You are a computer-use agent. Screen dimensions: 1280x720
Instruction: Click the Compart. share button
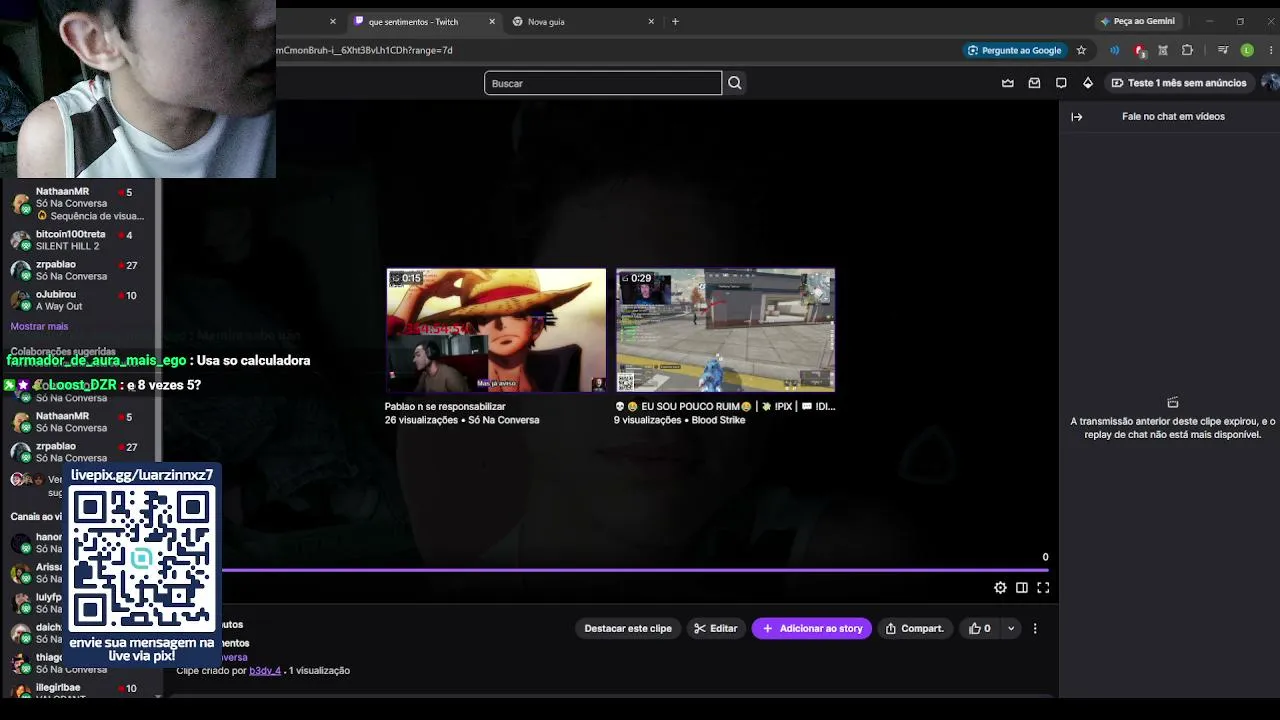point(915,629)
